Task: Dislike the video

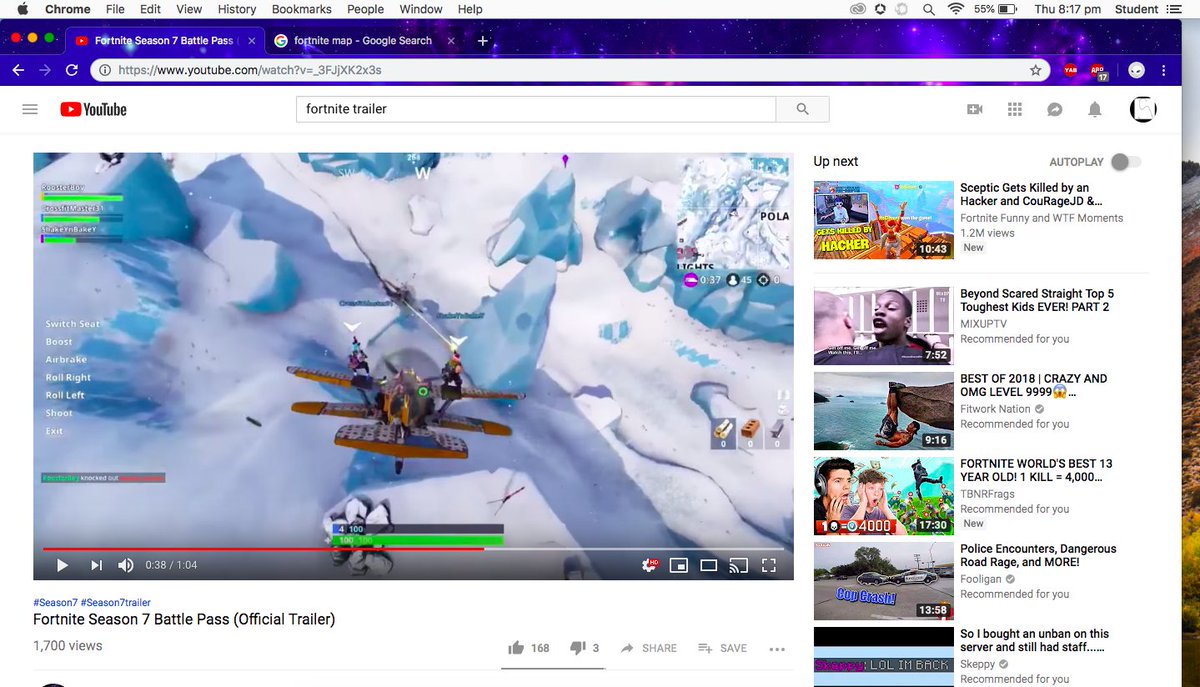Action: [x=584, y=648]
